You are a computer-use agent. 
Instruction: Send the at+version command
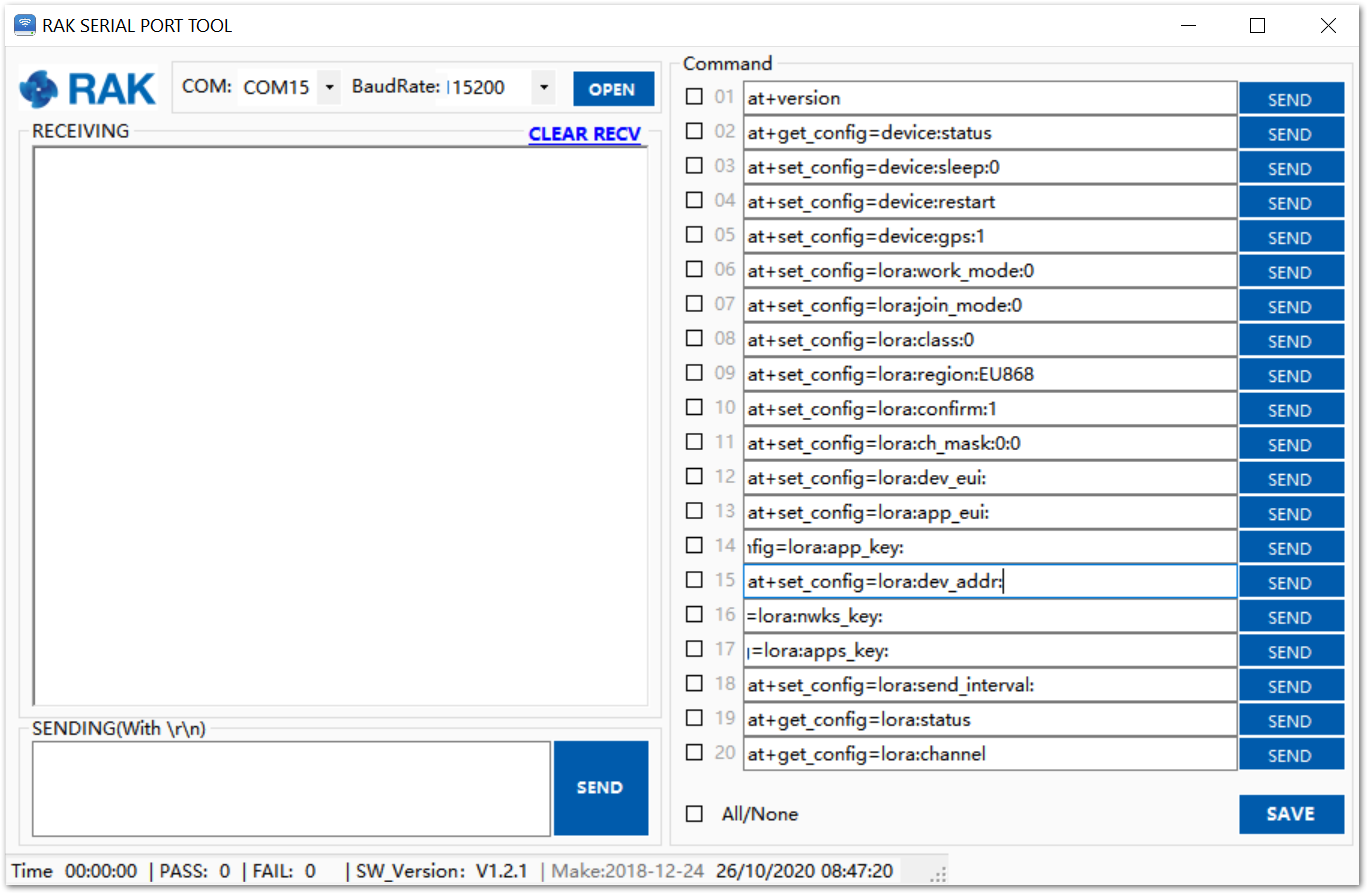[1290, 99]
